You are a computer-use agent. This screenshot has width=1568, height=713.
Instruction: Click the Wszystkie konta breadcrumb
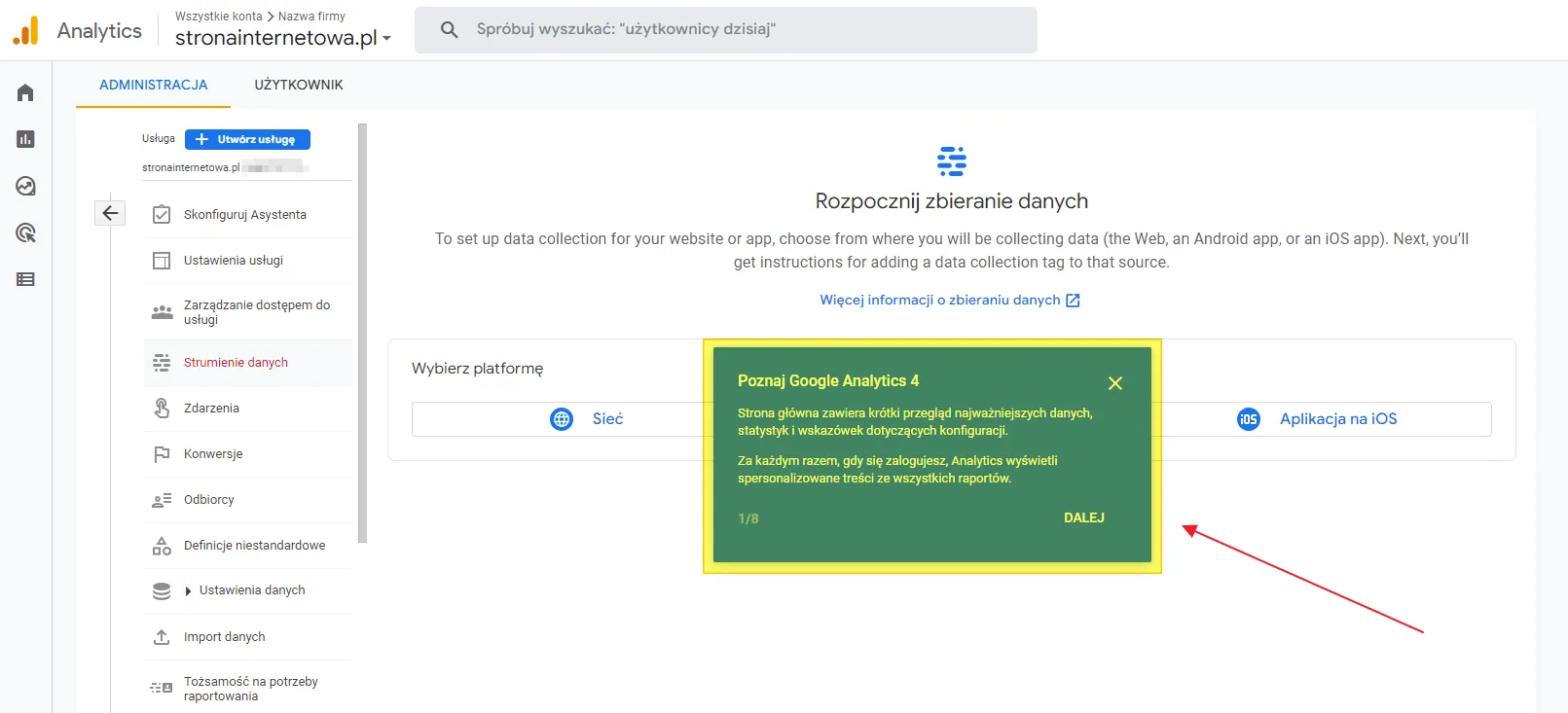(x=219, y=17)
